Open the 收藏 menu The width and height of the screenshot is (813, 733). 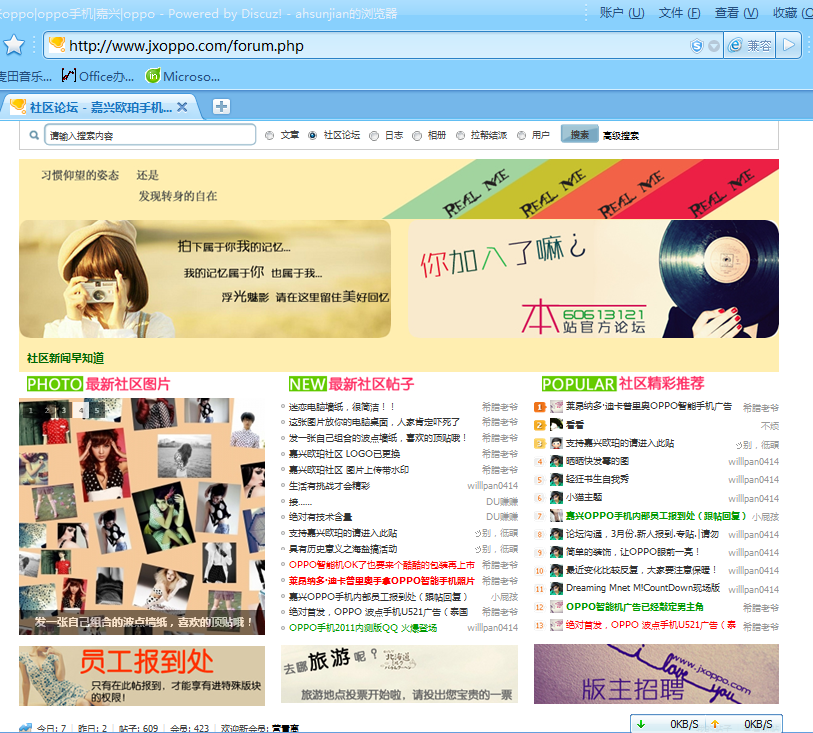tap(792, 12)
